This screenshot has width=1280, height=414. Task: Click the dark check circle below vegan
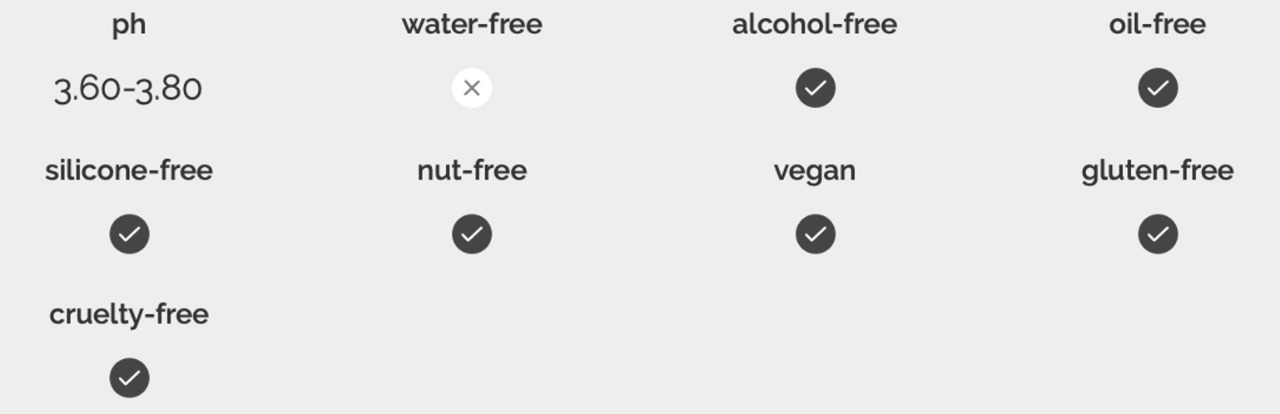[x=815, y=234]
